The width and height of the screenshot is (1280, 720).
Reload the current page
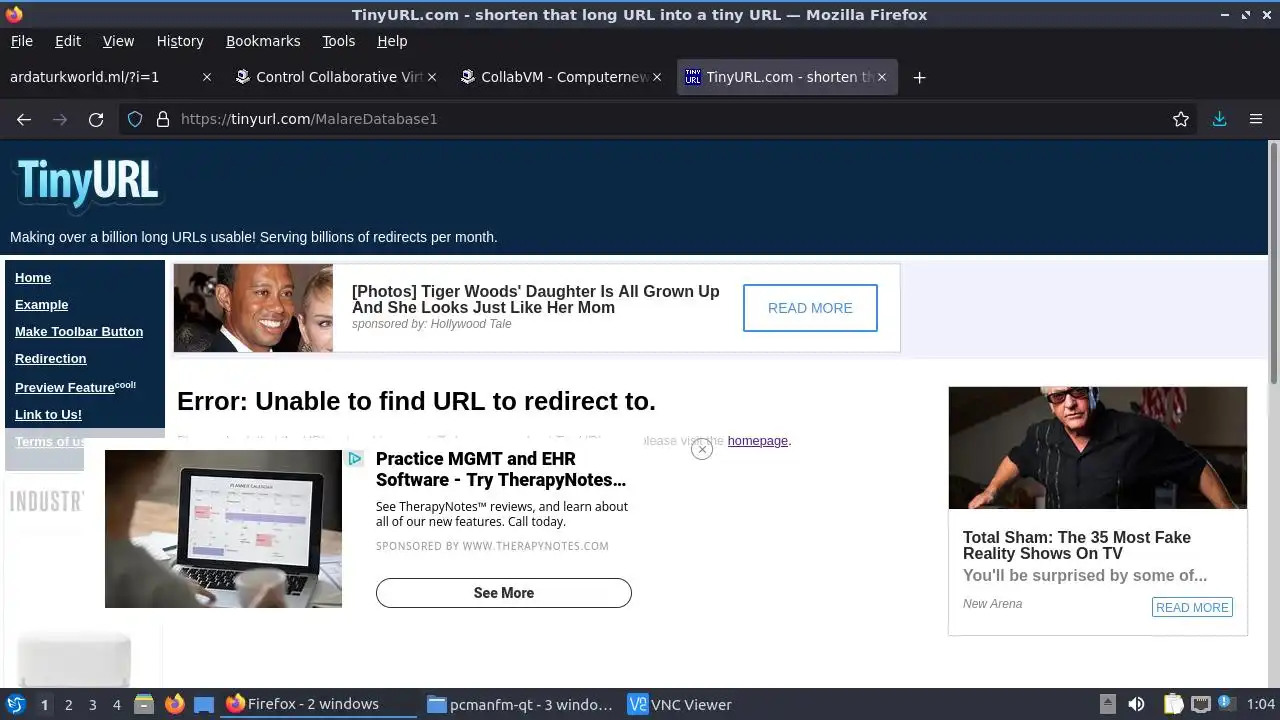click(96, 119)
